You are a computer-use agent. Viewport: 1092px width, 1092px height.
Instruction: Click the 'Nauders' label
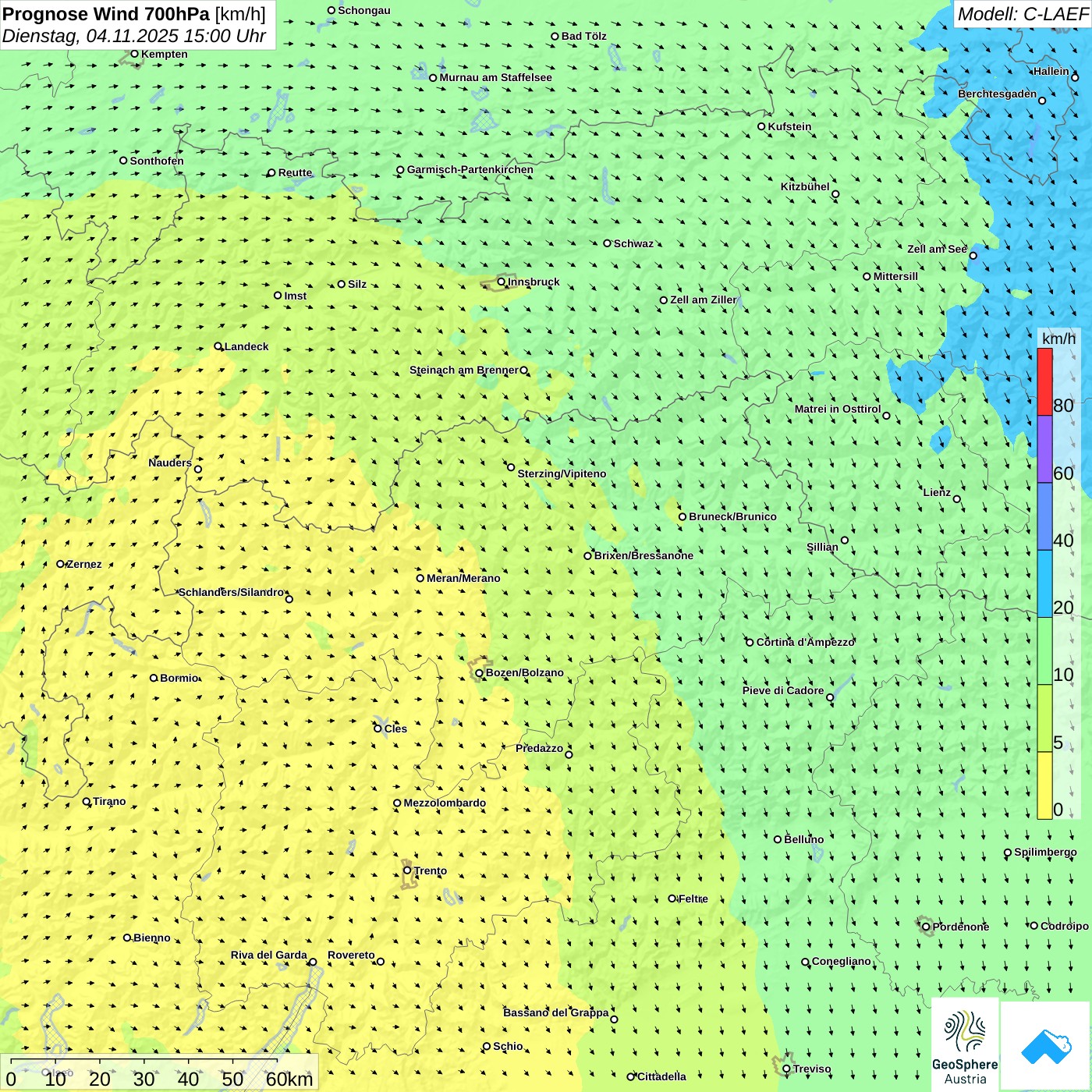tap(170, 463)
